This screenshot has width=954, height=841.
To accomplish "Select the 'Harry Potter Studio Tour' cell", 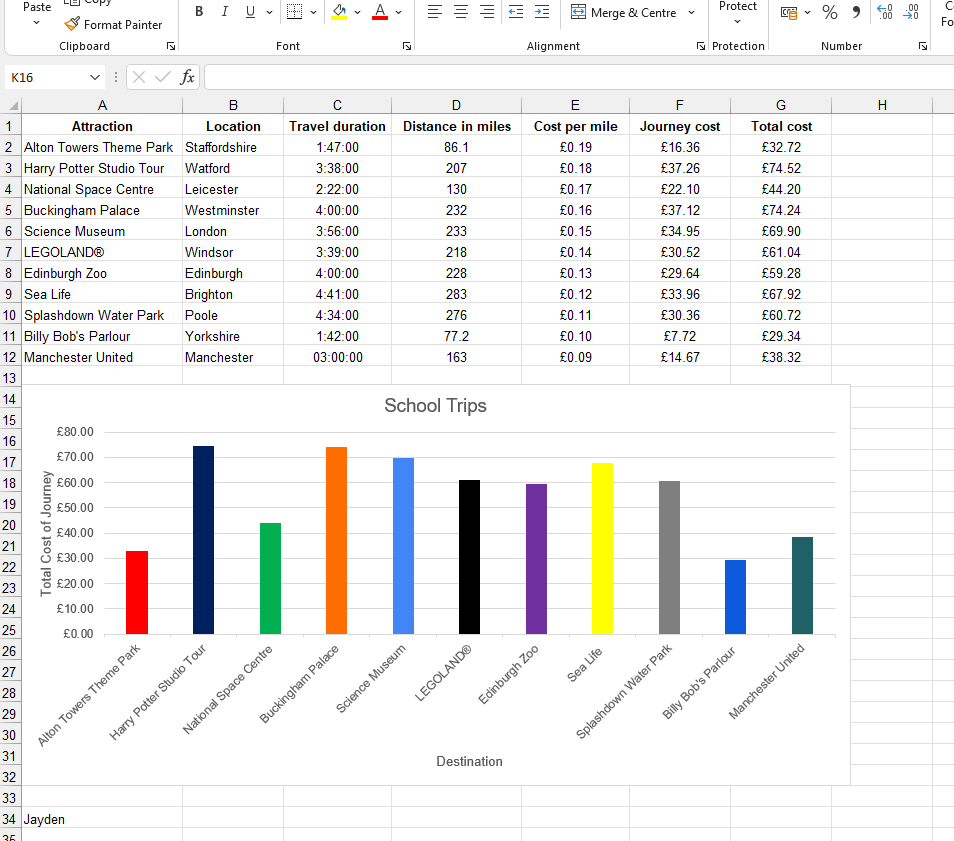I will point(102,169).
